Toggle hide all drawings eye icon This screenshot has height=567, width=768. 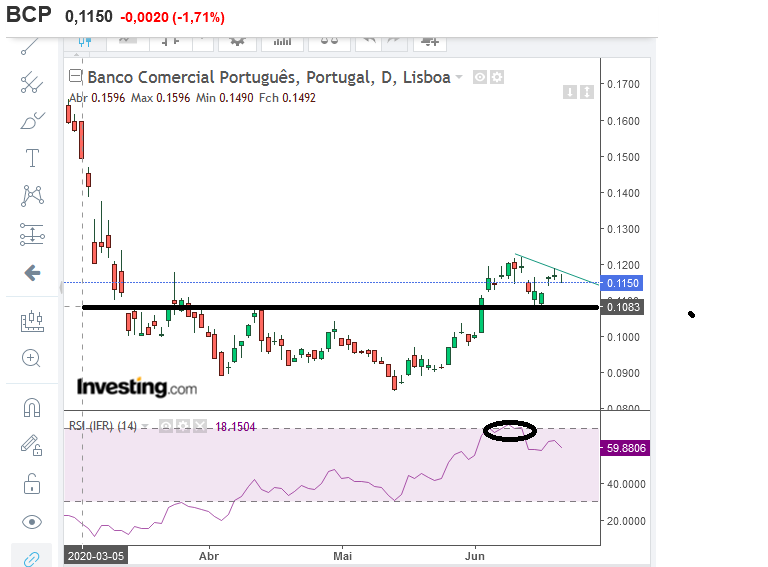32,522
